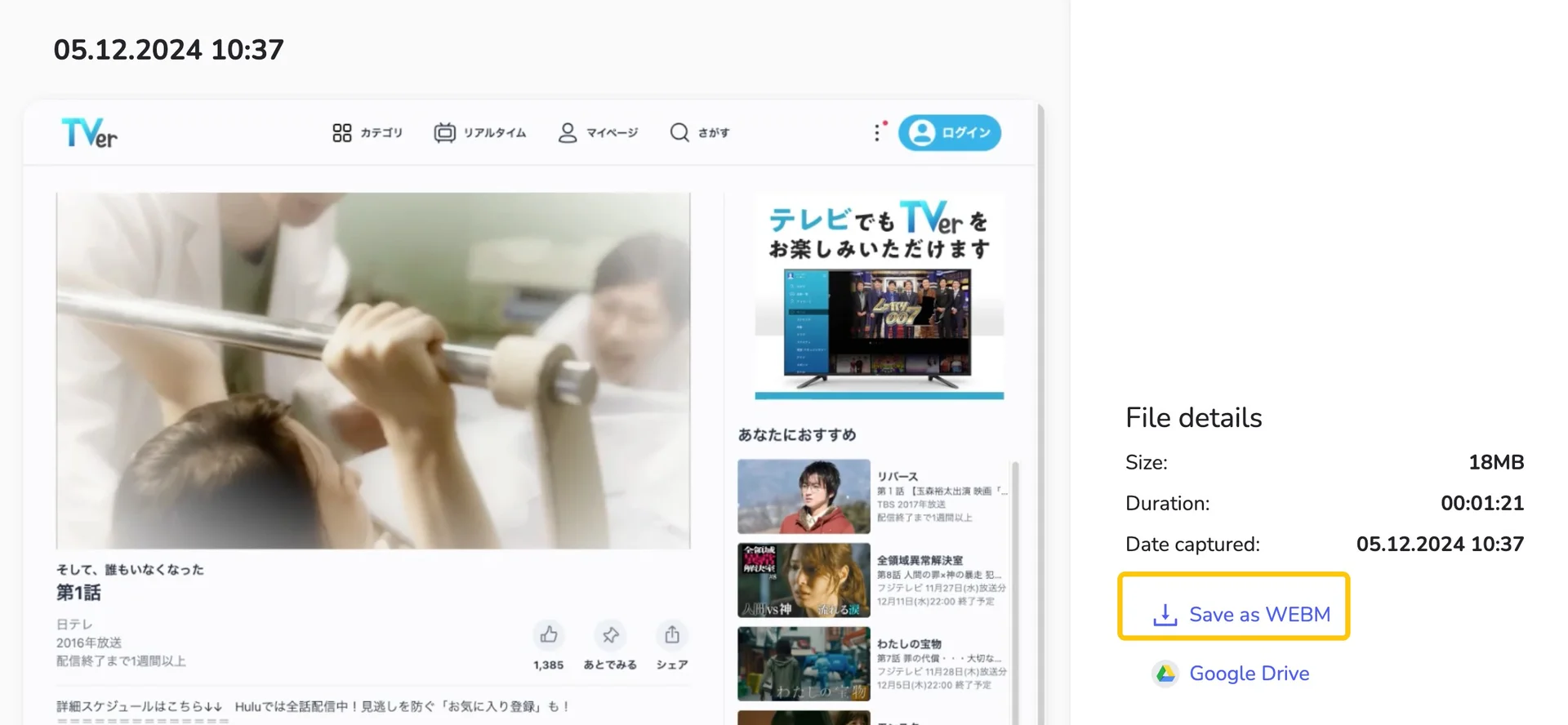Click the 第1話 episode heading
The image size is (1568, 725).
click(x=78, y=593)
